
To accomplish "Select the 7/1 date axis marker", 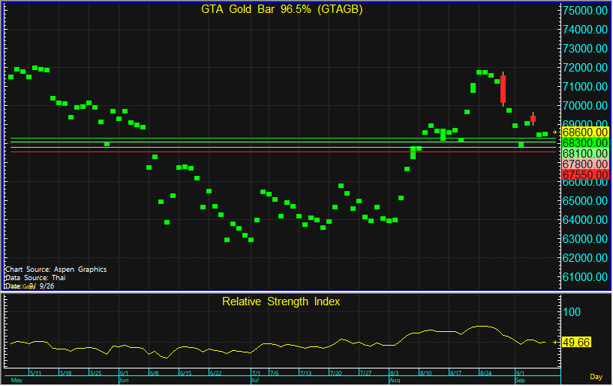I will click(256, 373).
